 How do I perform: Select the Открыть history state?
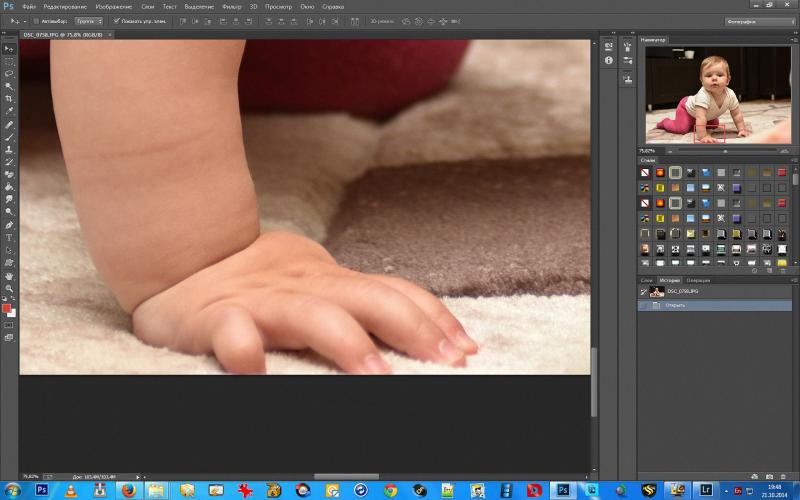tap(715, 305)
